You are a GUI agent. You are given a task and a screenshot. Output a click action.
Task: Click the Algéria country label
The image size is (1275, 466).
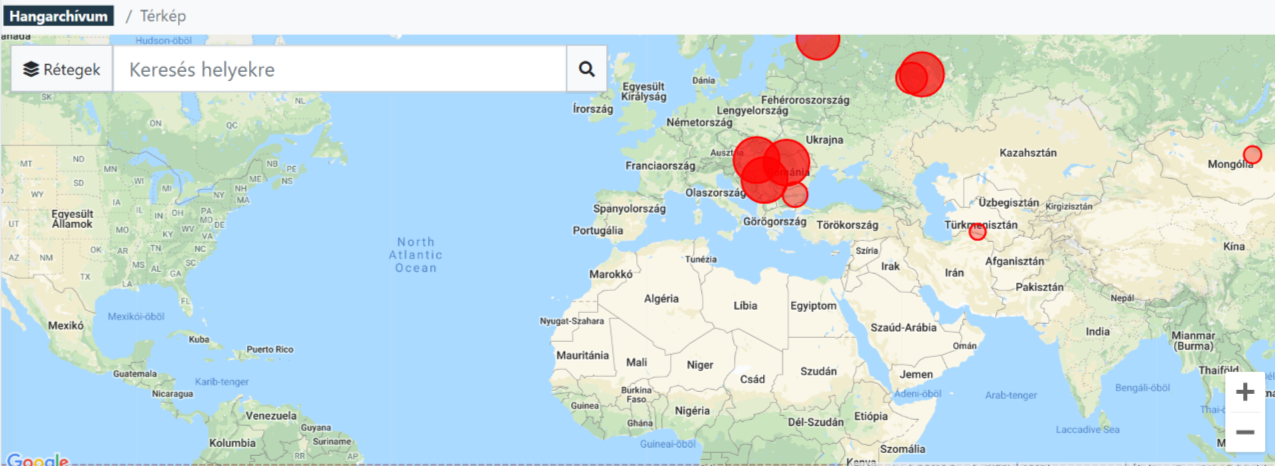(661, 298)
